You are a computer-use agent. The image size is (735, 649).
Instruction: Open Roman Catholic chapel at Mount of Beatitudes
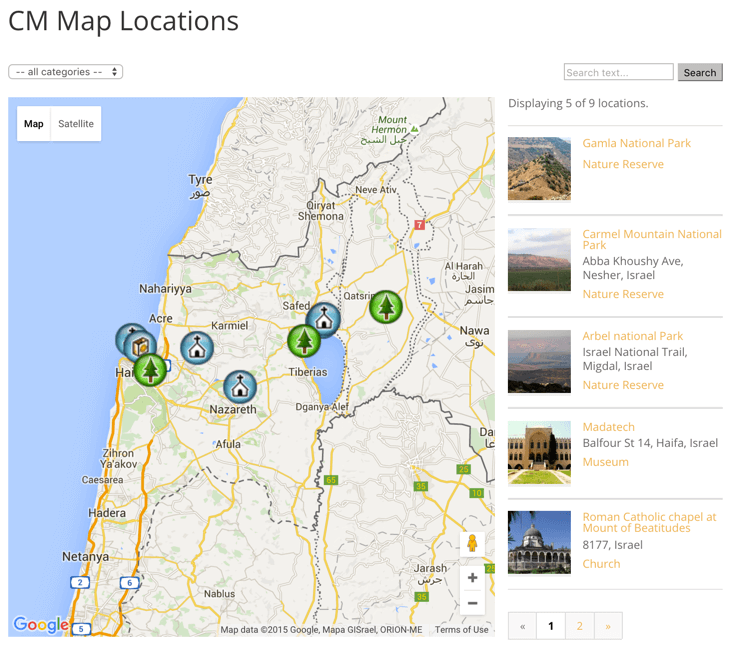[649, 522]
